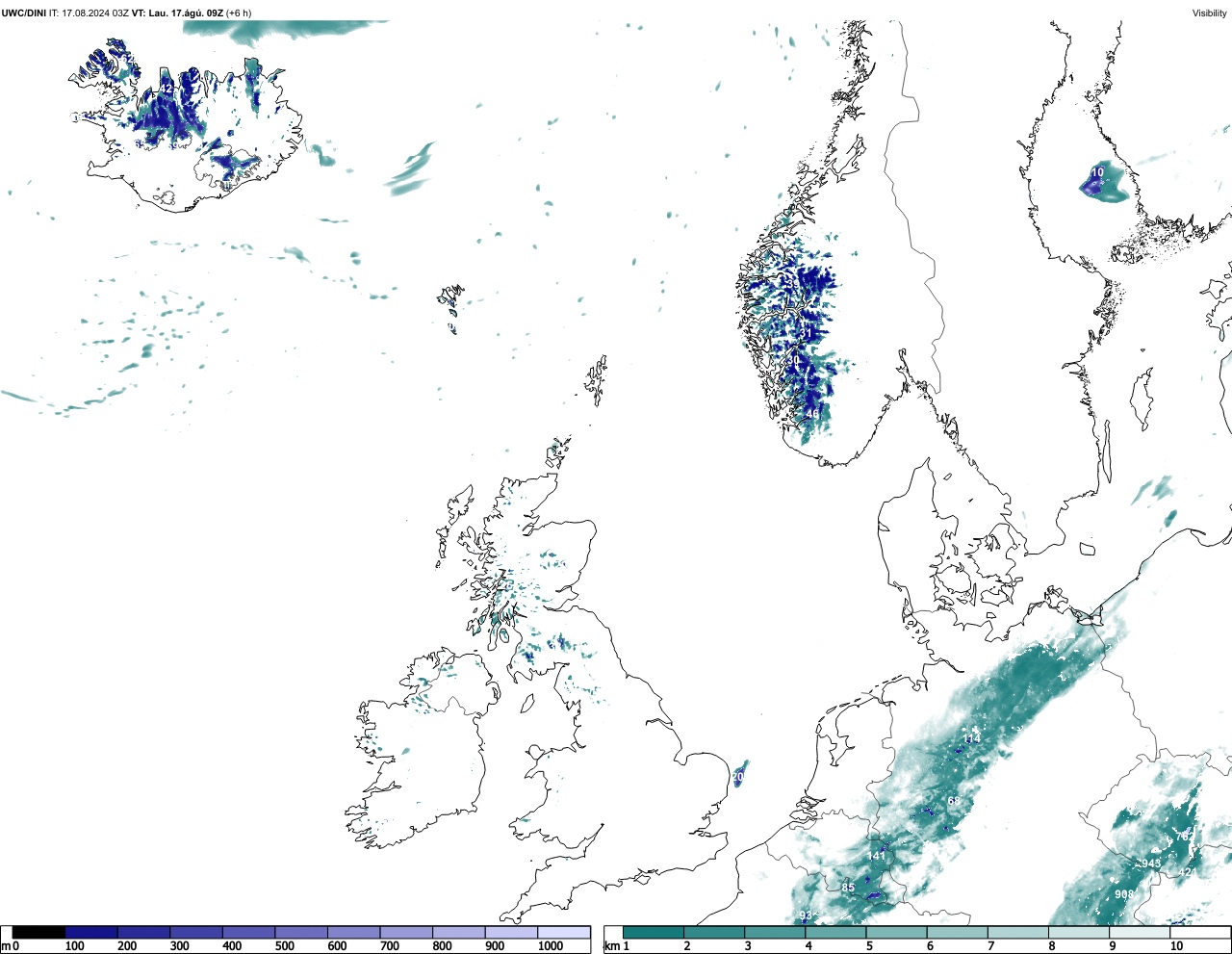Select the dark teal 1–2 km legend swatch
The width and height of the screenshot is (1232, 954).
pyautogui.click(x=654, y=932)
